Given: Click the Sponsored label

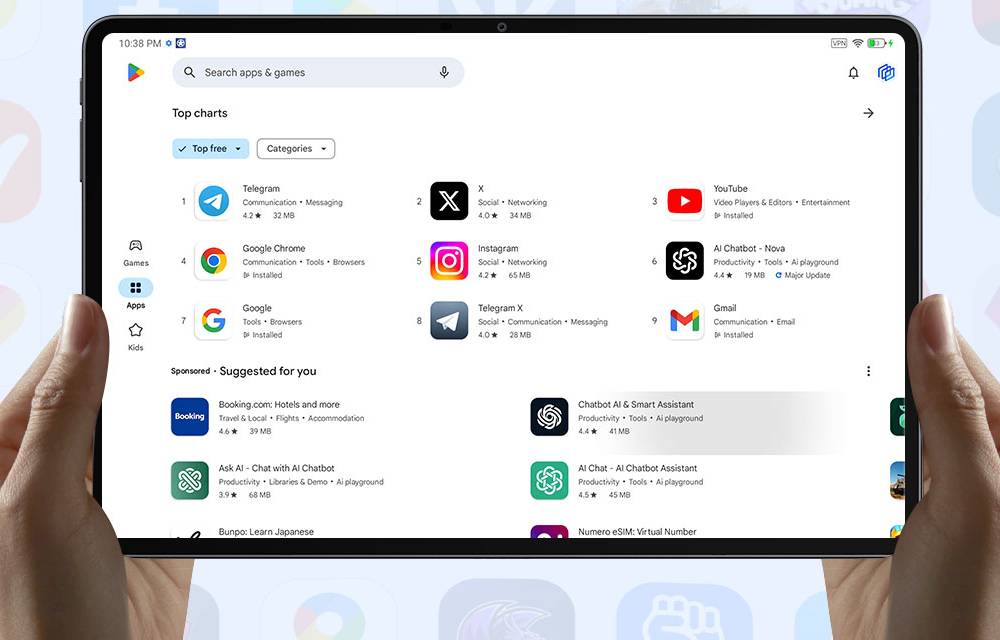Looking at the screenshot, I should click(x=190, y=371).
